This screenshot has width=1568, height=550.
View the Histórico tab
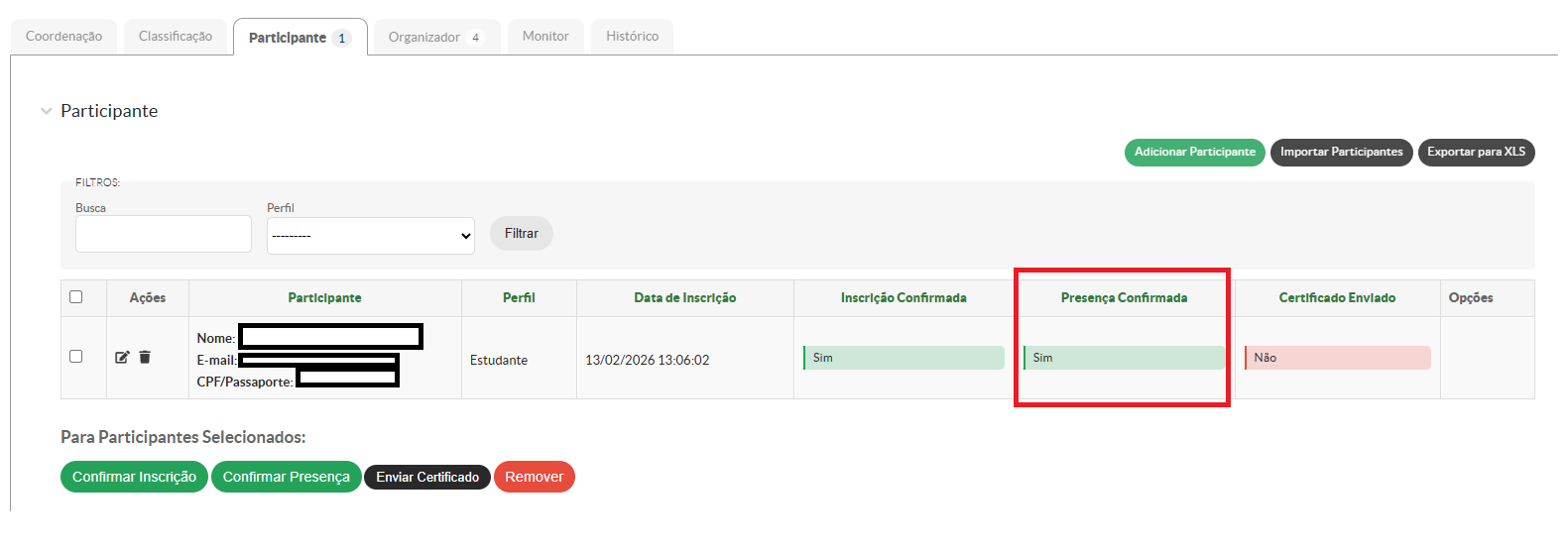(x=632, y=37)
